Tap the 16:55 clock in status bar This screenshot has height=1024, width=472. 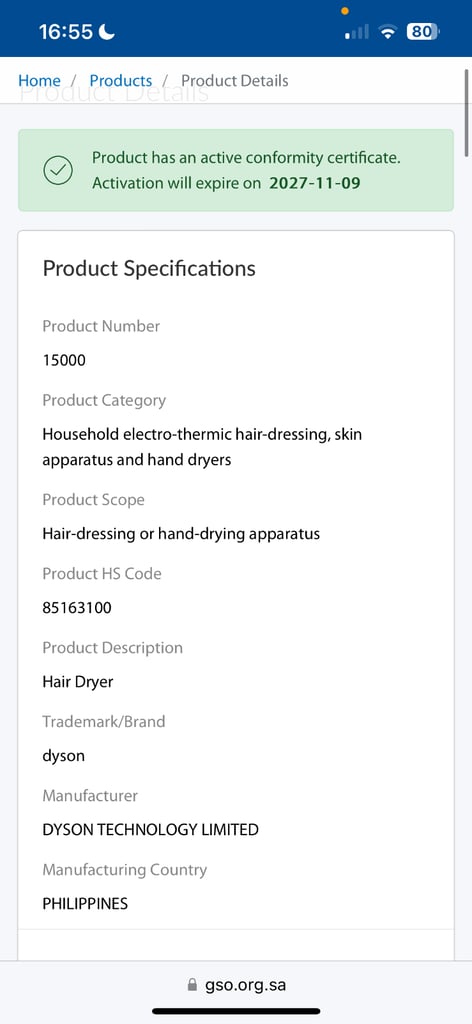click(x=66, y=31)
